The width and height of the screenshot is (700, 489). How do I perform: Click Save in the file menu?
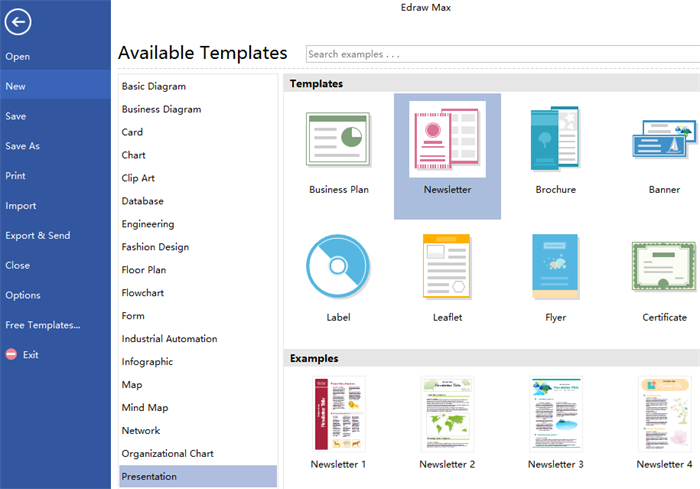pos(16,116)
